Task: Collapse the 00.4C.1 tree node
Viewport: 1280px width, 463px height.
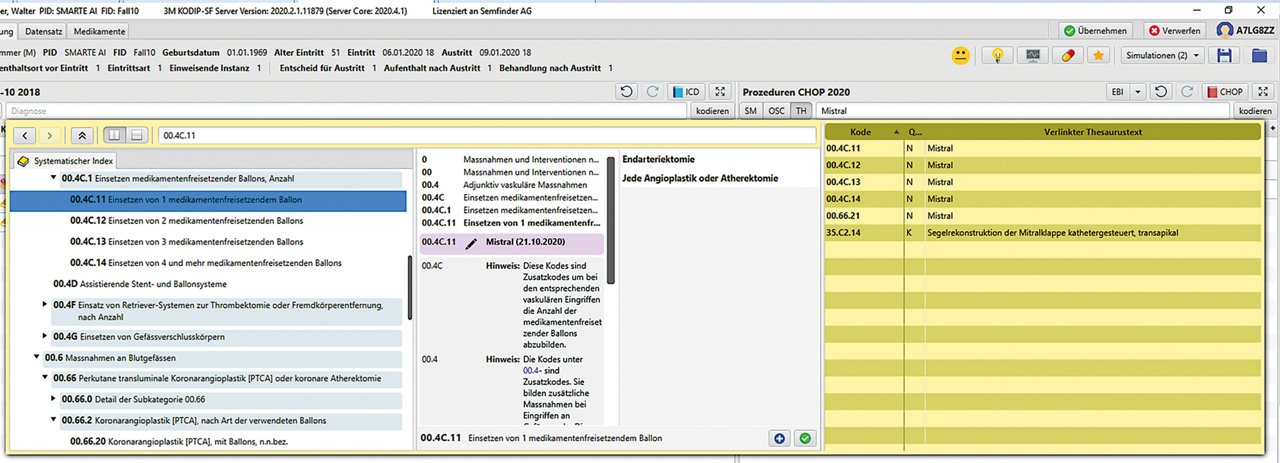Action: [53, 178]
